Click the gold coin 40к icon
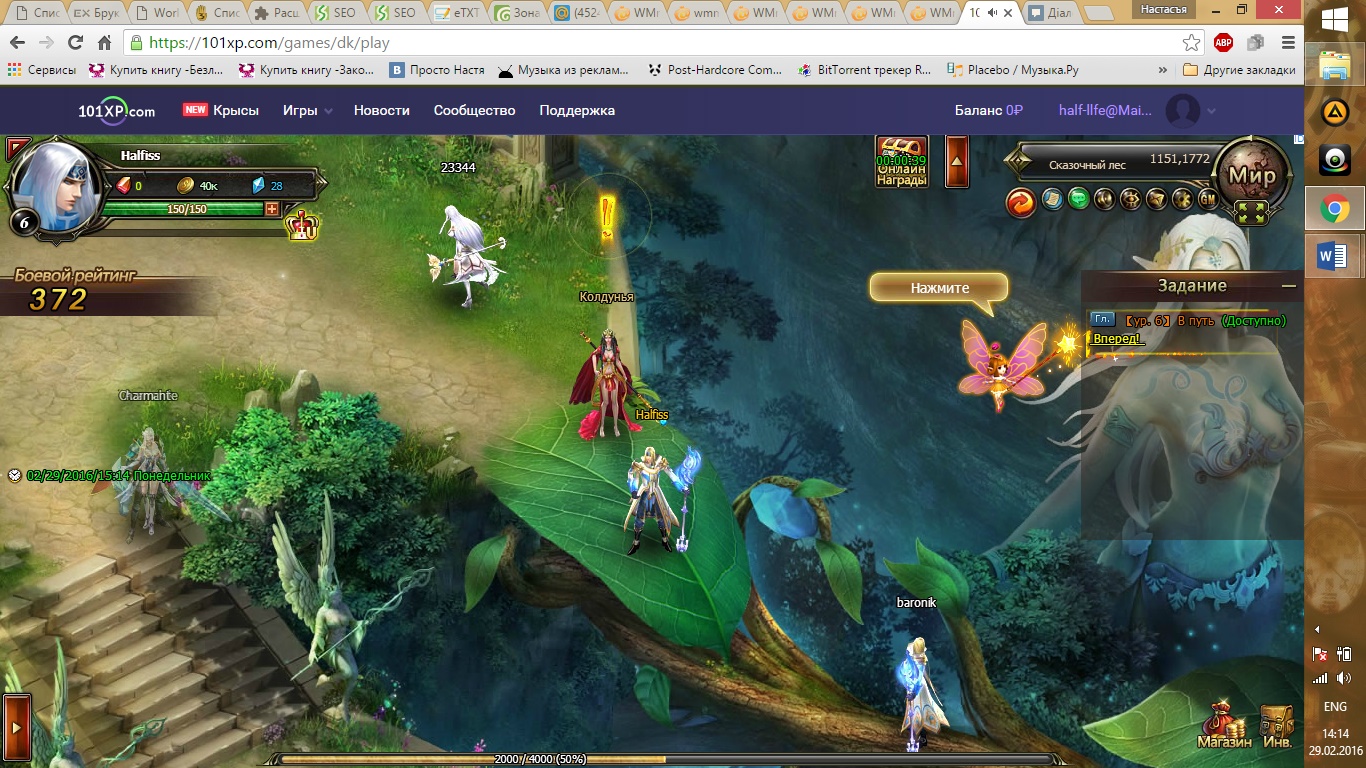The image size is (1366, 768). [185, 185]
